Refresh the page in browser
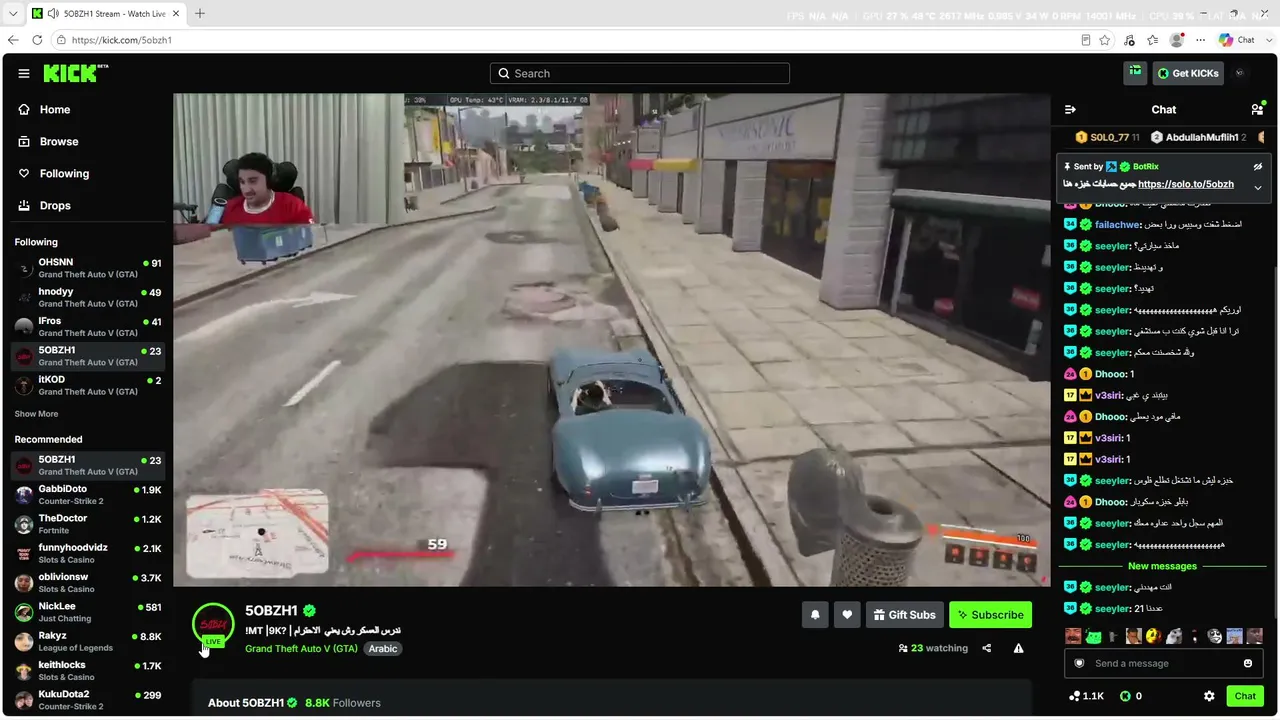 click(x=37, y=40)
